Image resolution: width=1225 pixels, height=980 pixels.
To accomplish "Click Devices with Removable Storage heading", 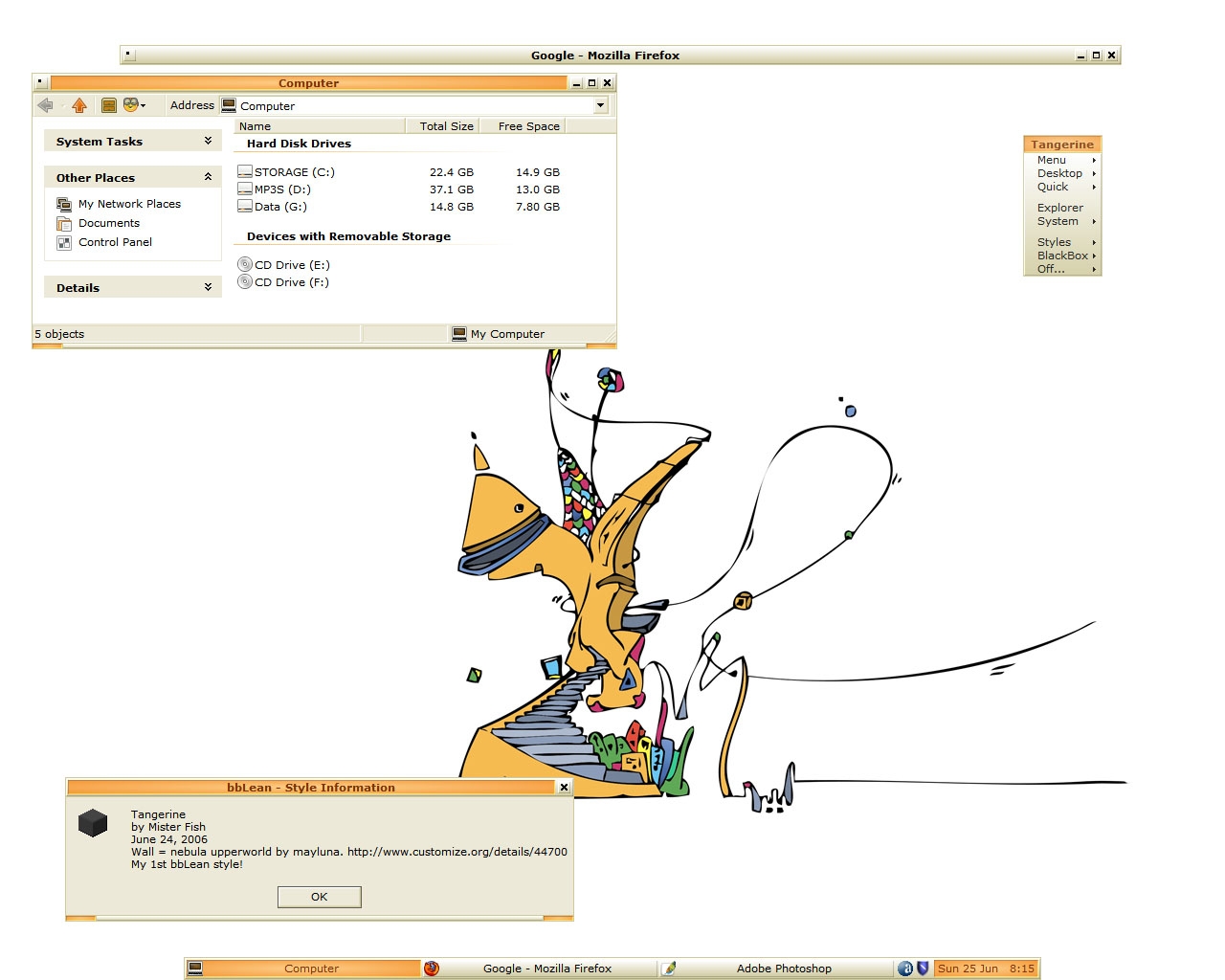I will [348, 236].
